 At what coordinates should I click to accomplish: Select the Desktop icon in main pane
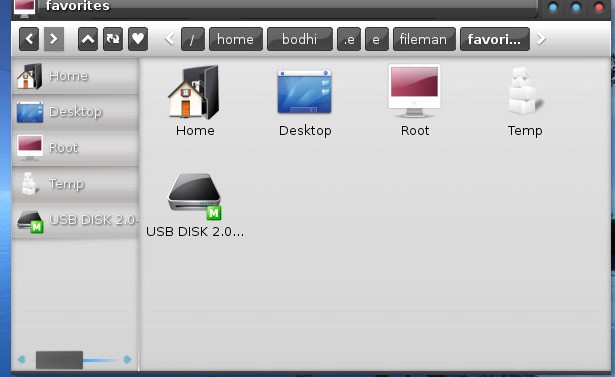tap(304, 92)
